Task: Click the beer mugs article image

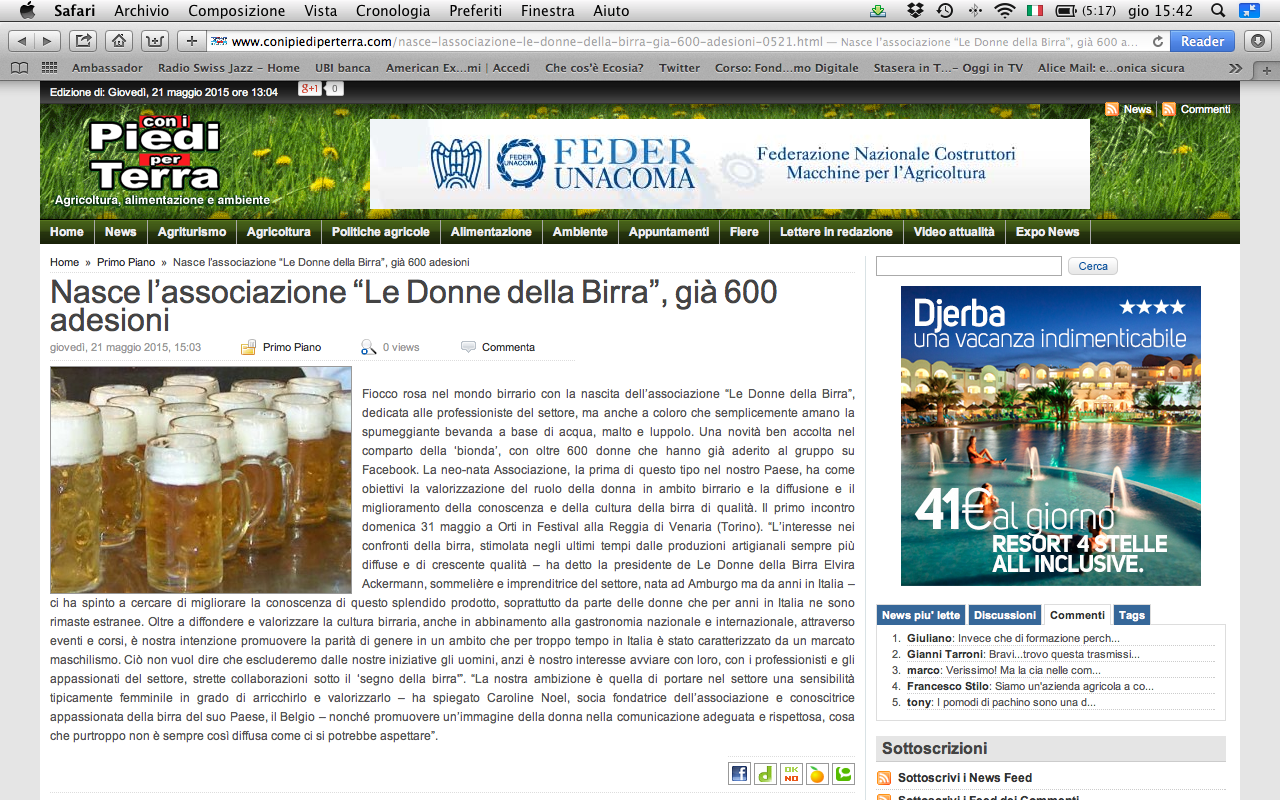Action: [201, 480]
